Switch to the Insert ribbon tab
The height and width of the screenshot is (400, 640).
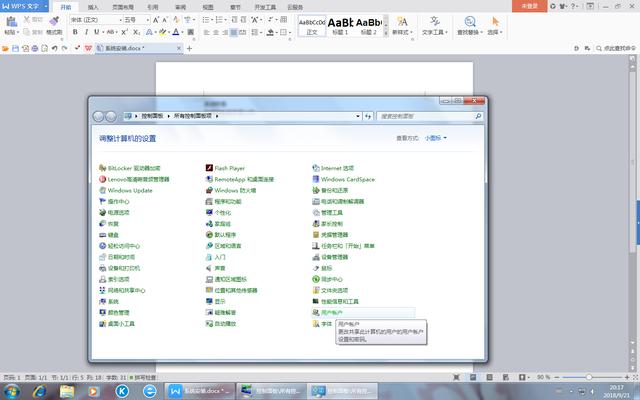point(93,7)
